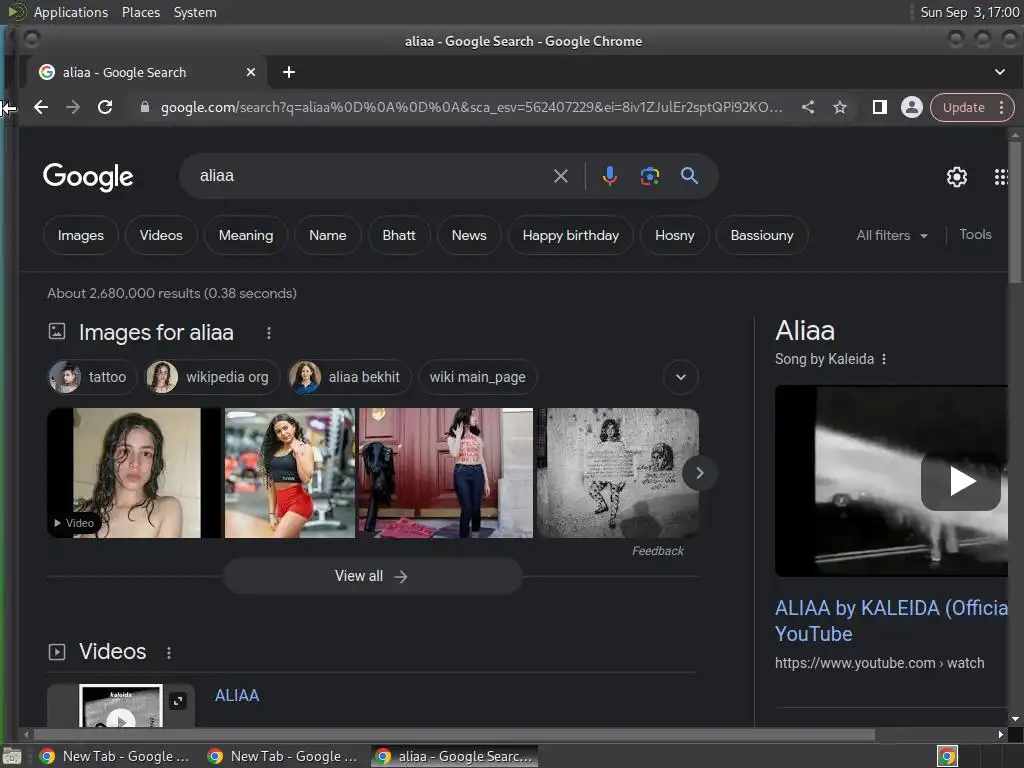Open the Places menu
Screen dimensions: 1024x768
click(141, 12)
